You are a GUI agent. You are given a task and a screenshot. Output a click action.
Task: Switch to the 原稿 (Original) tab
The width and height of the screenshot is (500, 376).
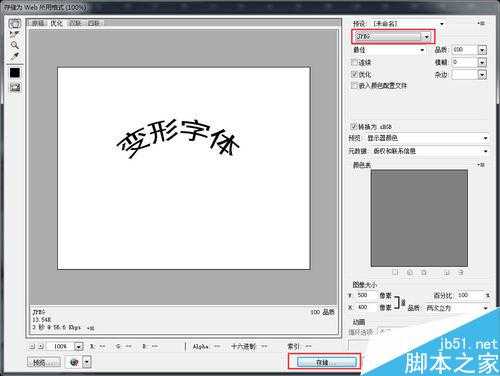tap(38, 23)
